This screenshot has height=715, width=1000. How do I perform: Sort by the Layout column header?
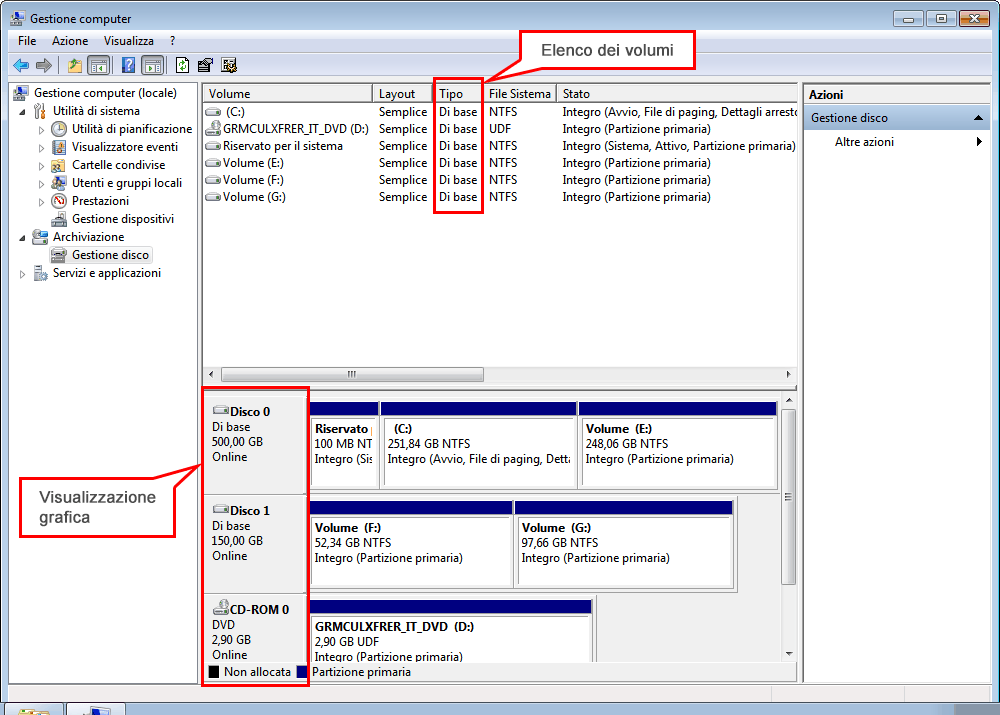pyautogui.click(x=402, y=94)
